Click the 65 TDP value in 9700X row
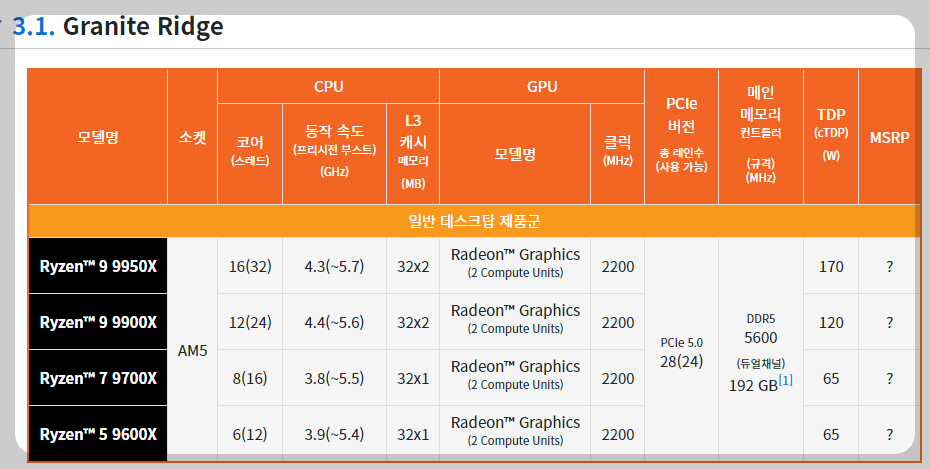Viewport: 930px width, 469px height. 831,378
